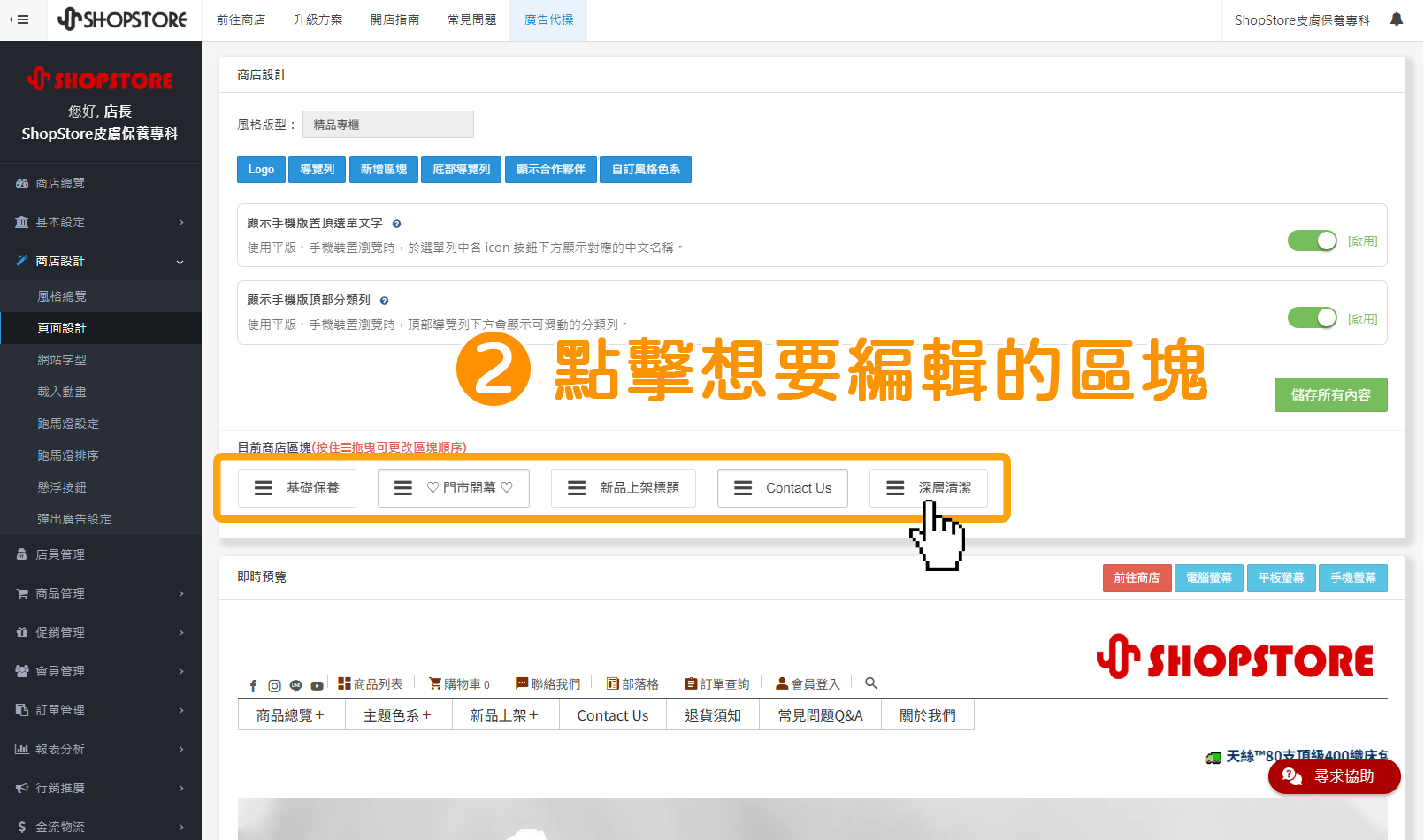1424x840 pixels.
Task: Expand the 促銷管理 sidebar chevron
Action: (x=180, y=632)
